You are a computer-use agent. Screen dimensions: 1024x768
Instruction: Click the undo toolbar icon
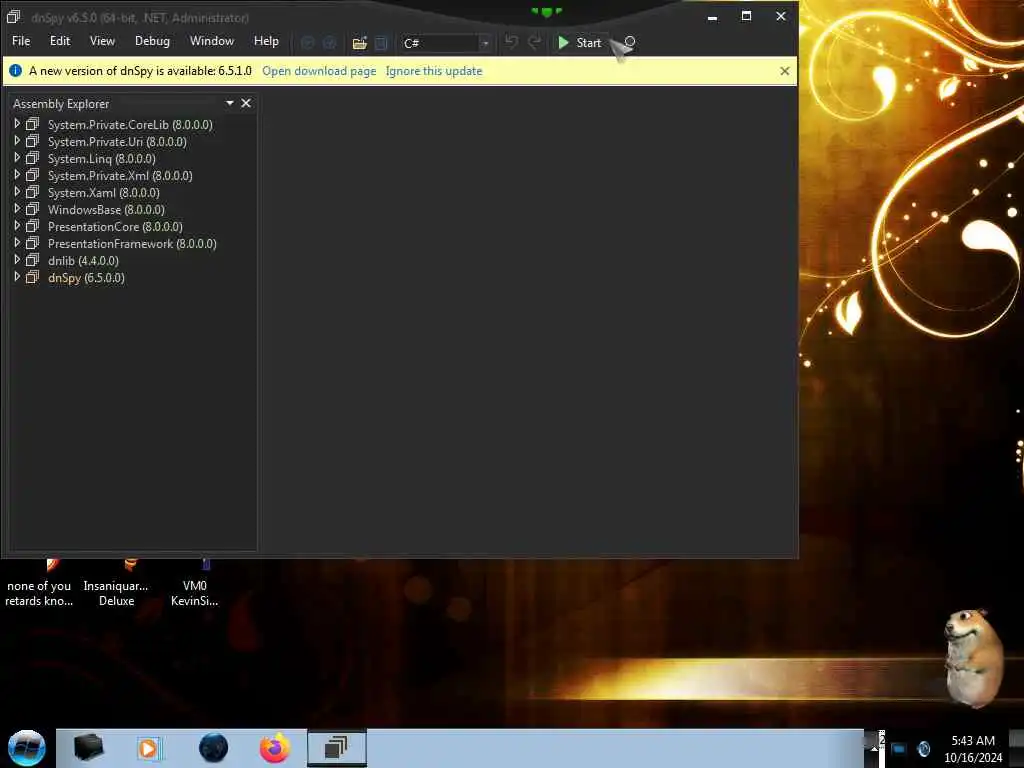pos(511,42)
